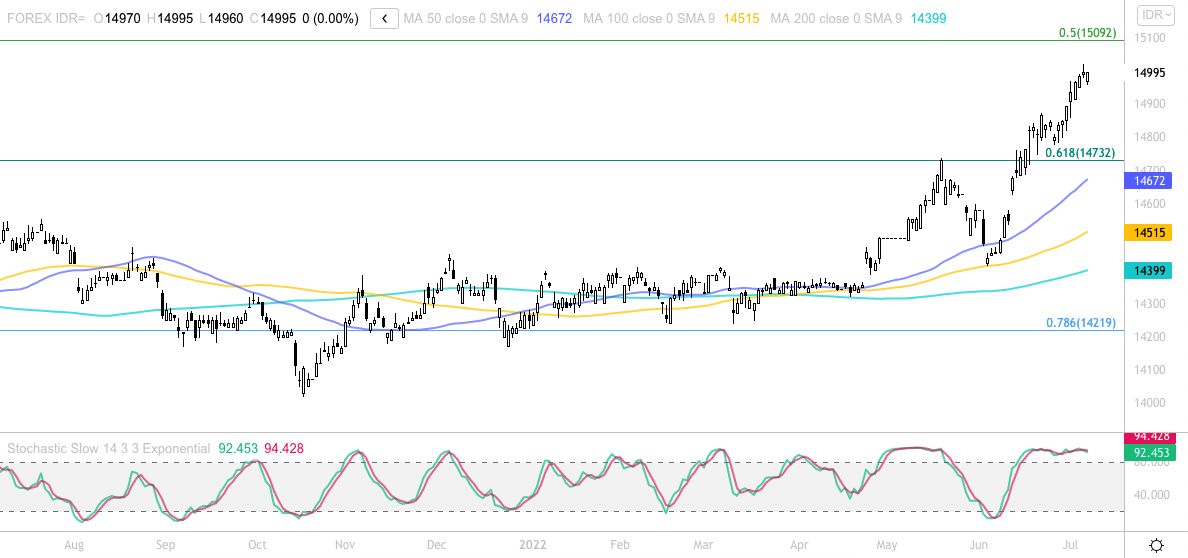Click the 0.618(14732) Fibonacci level label
Viewport: 1188px width, 558px height.
pyautogui.click(x=1080, y=153)
